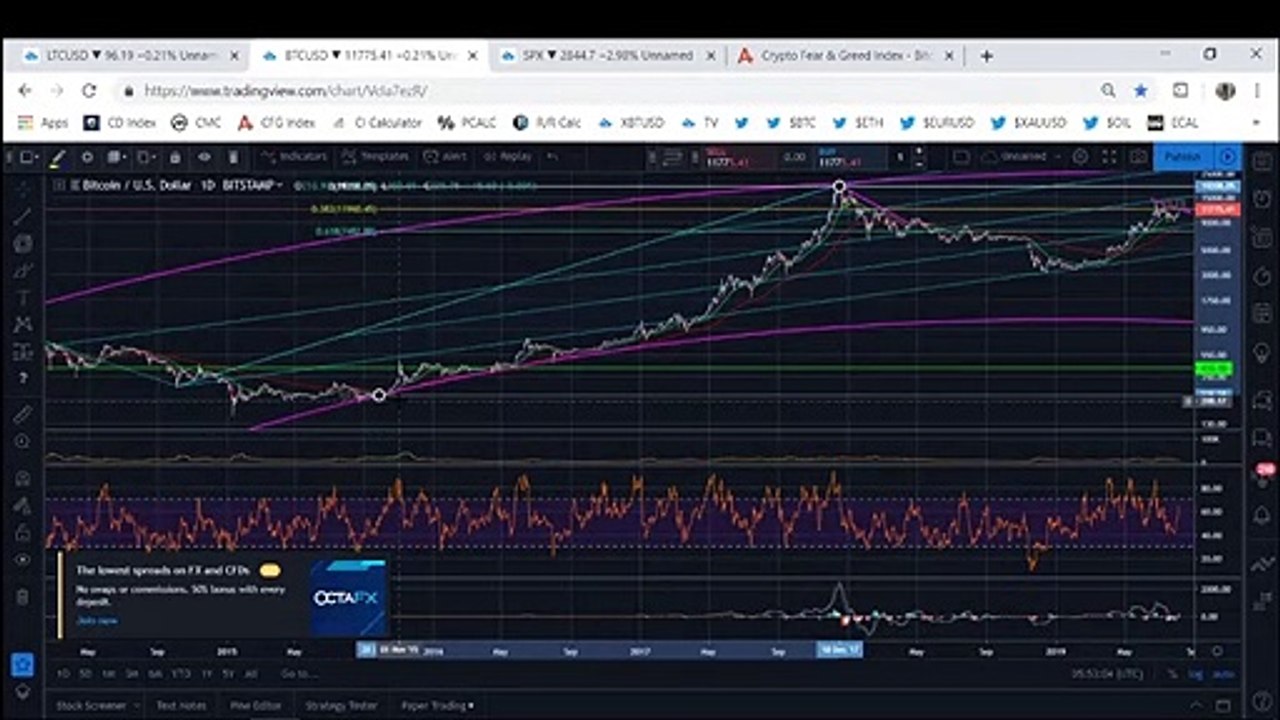The width and height of the screenshot is (1280, 720).
Task: Open the CFG Index bookmark
Action: (x=276, y=123)
